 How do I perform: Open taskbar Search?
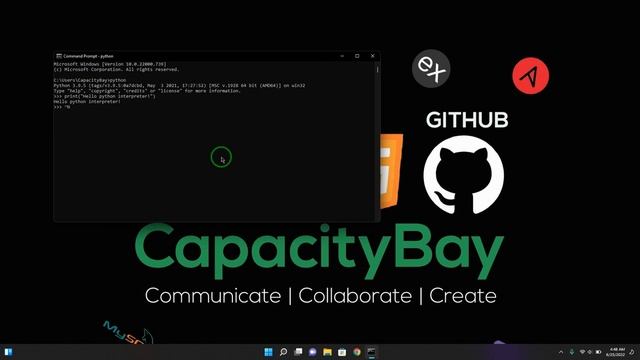[283, 352]
